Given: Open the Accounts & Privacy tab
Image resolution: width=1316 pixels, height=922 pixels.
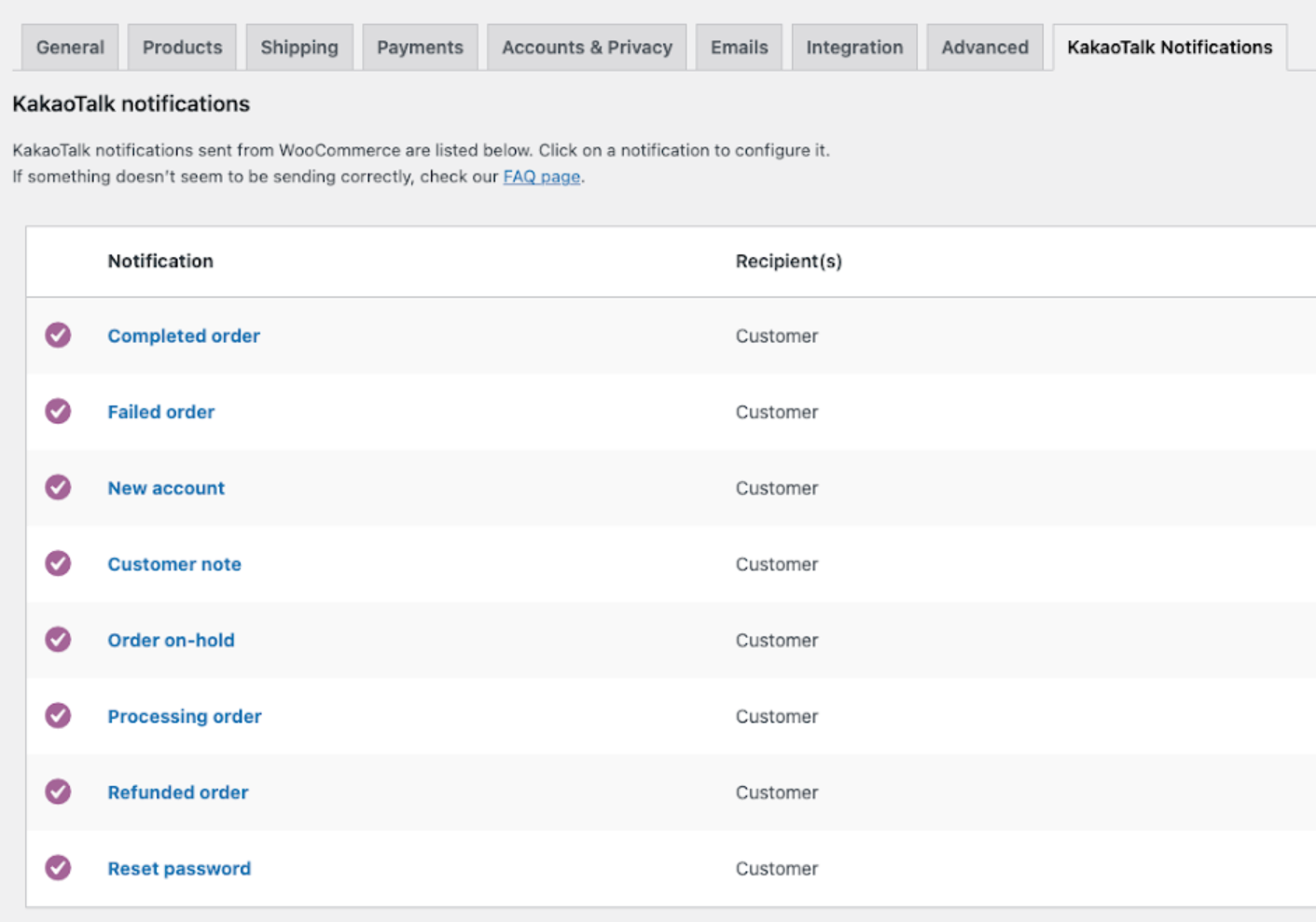Looking at the screenshot, I should click(x=587, y=48).
